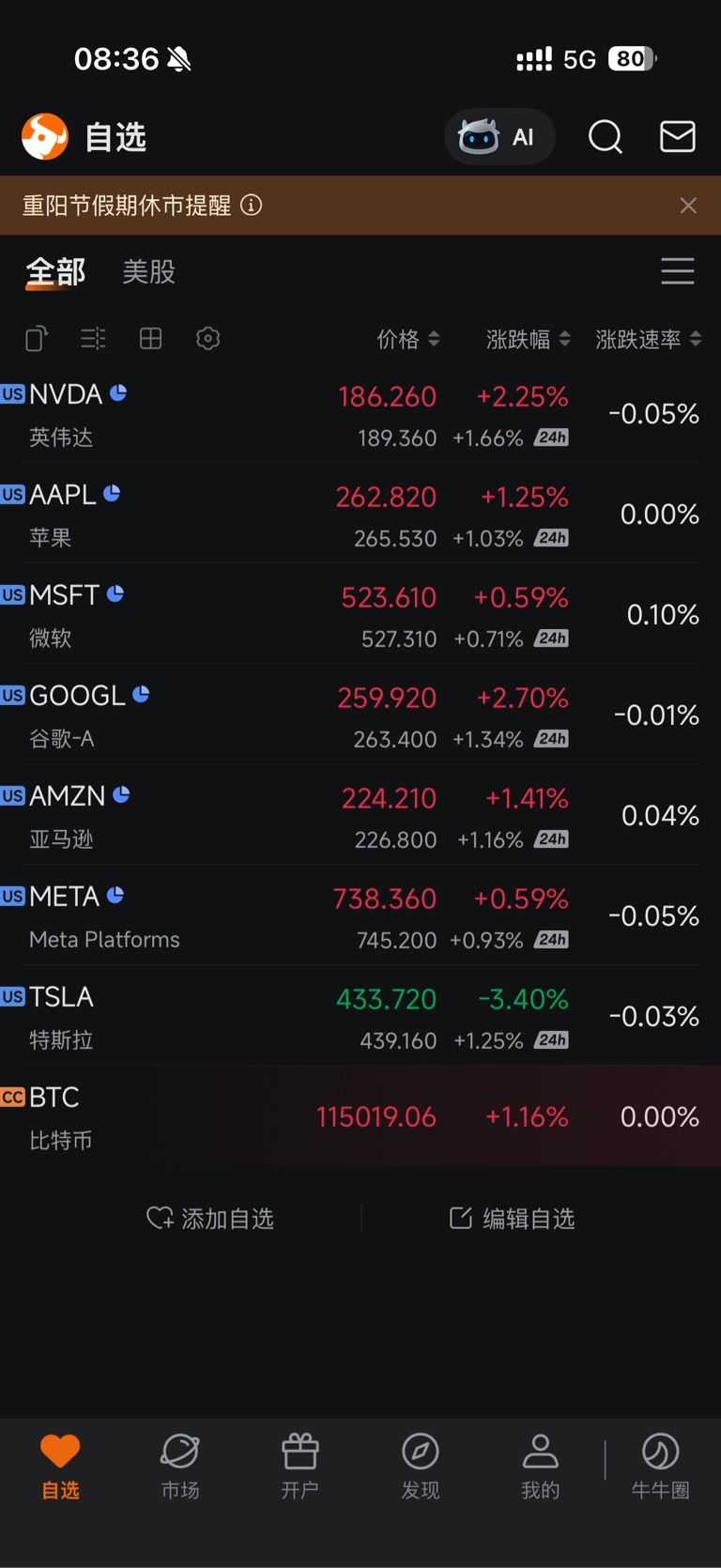Viewport: 721px width, 1568px height.
Task: Sort list by 涨跌幅 column
Action: [x=528, y=339]
